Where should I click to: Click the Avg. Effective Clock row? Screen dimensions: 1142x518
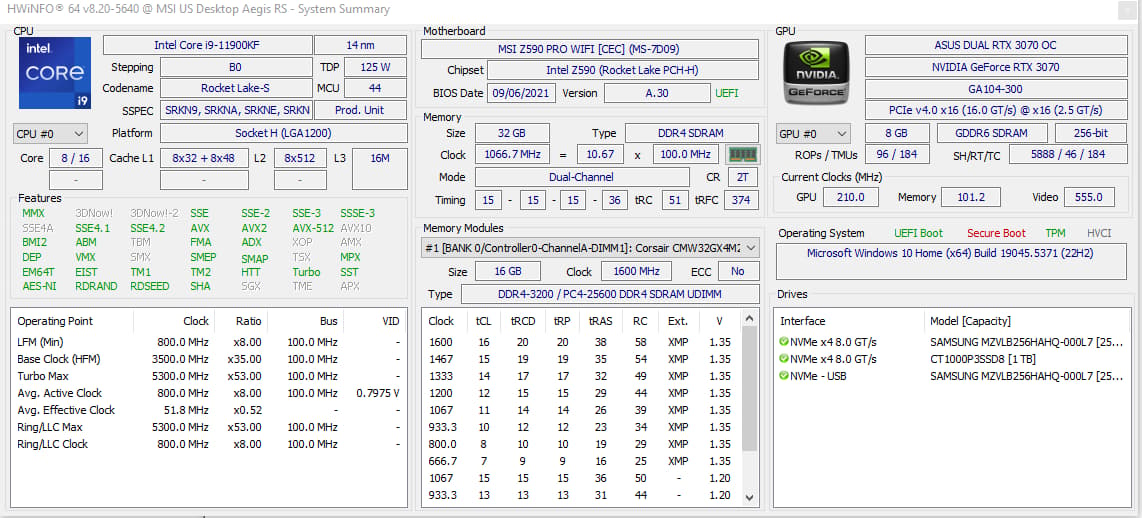click(x=209, y=410)
